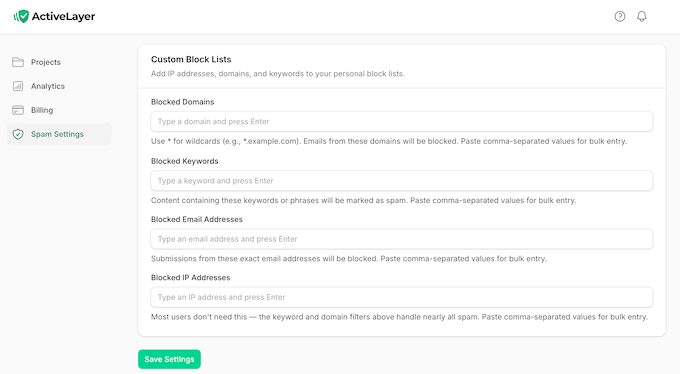Click the wildcard hint text under domains

pyautogui.click(x=389, y=141)
